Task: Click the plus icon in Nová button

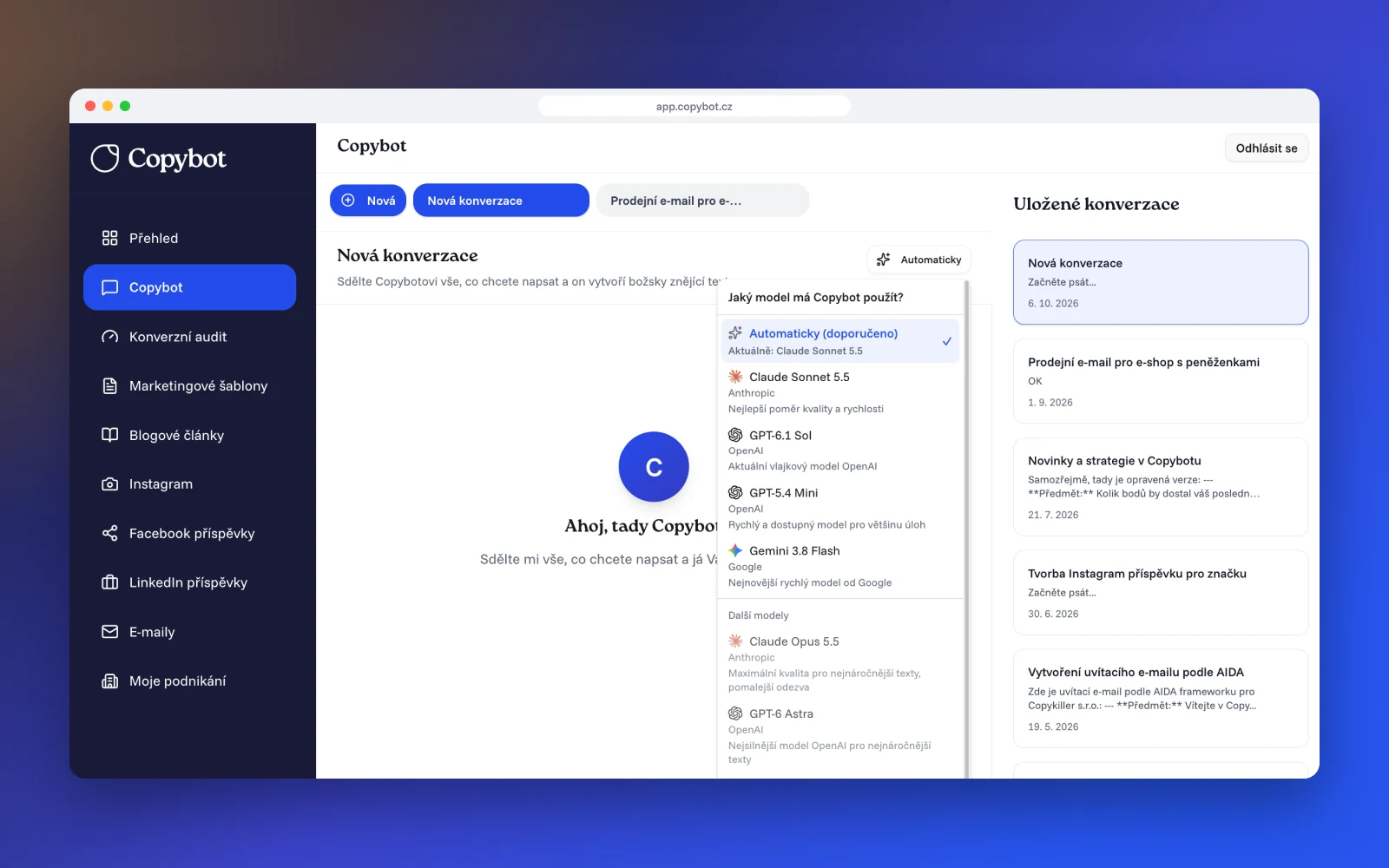Action: pos(348,201)
